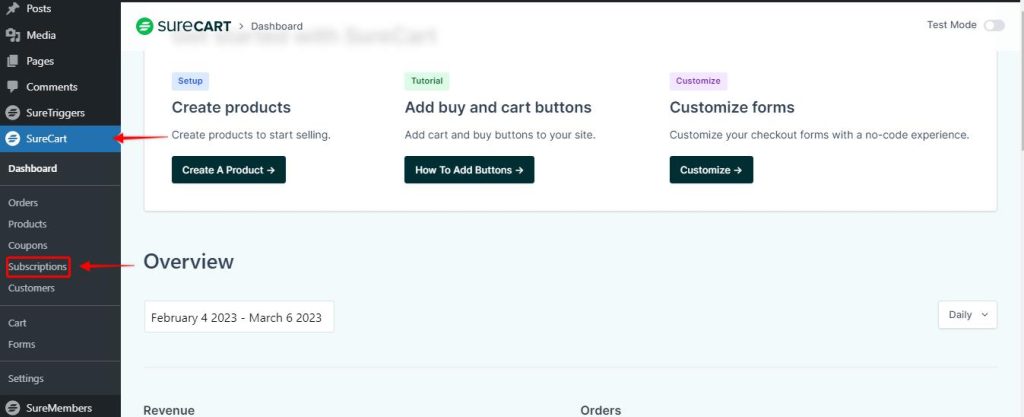Click the SureCart sidebar menu icon
This screenshot has width=1024, height=417.
click(13, 139)
